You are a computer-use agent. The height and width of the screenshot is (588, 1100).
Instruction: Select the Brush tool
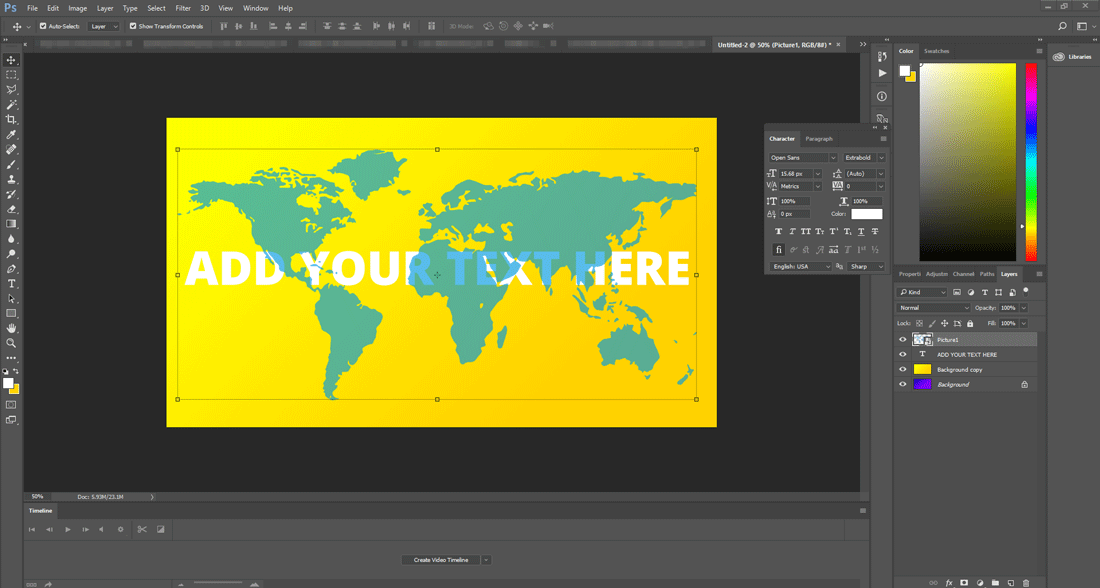click(11, 164)
